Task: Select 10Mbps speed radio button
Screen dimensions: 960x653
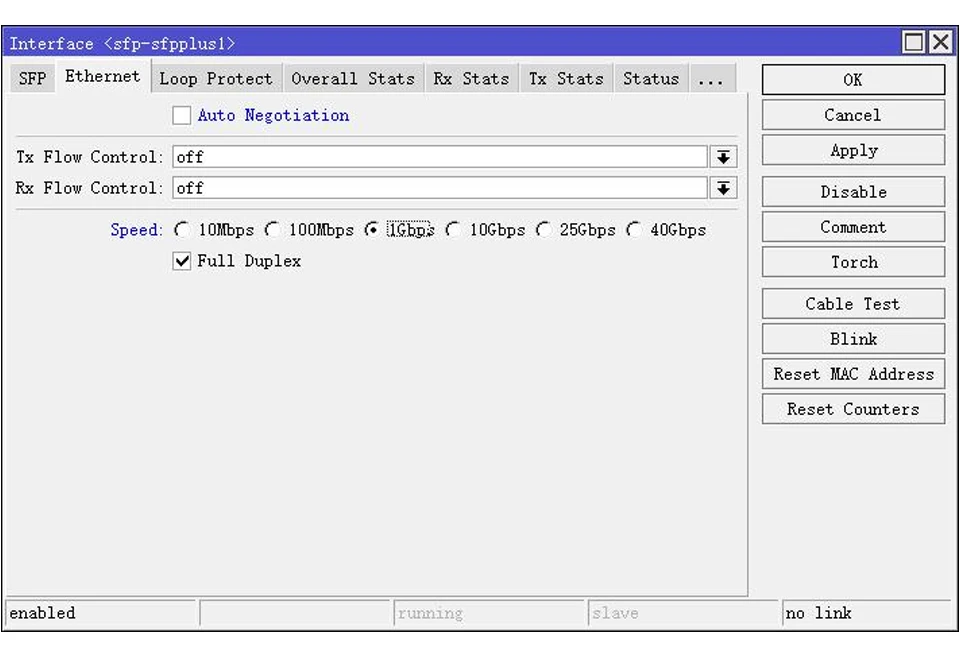Action: click(182, 230)
